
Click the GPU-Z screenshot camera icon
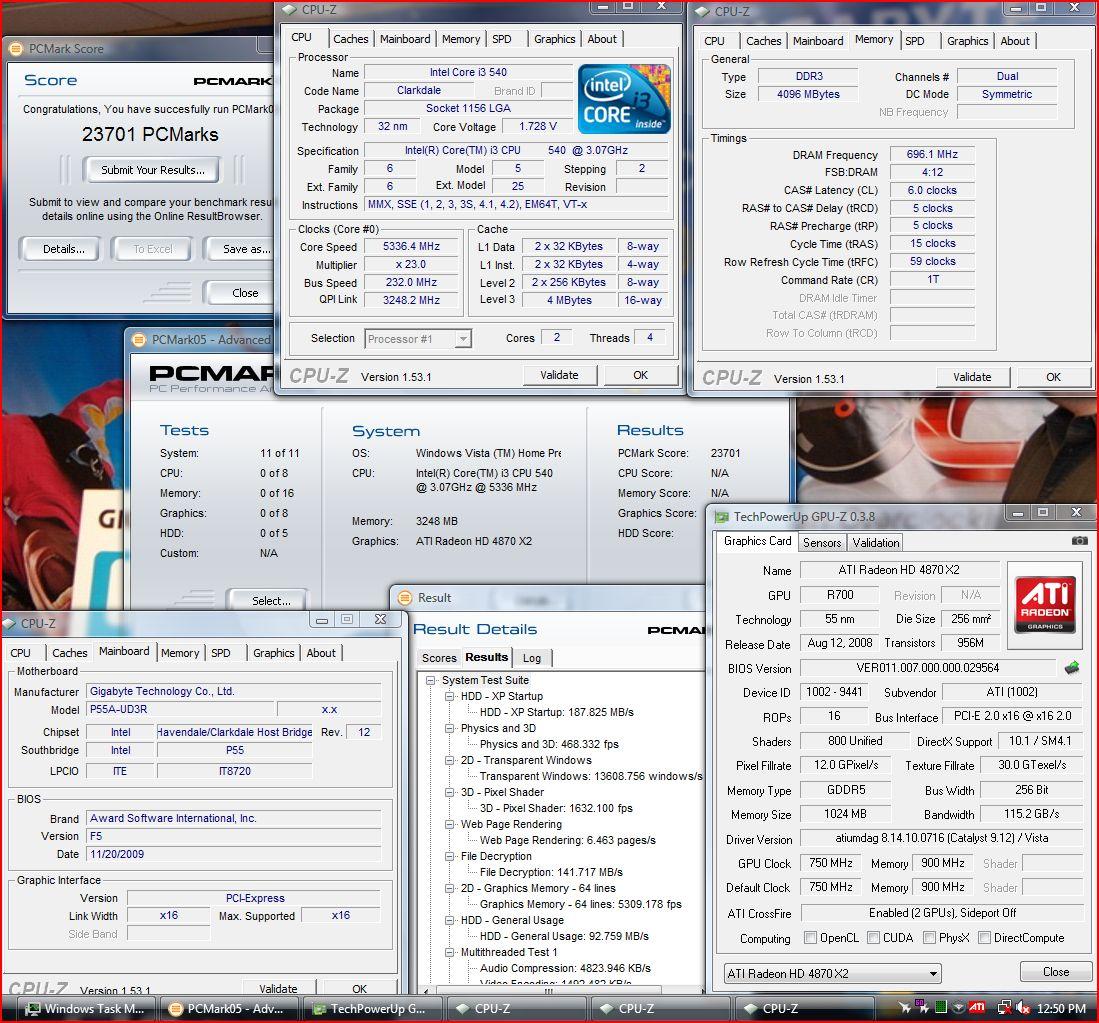tap(1079, 540)
